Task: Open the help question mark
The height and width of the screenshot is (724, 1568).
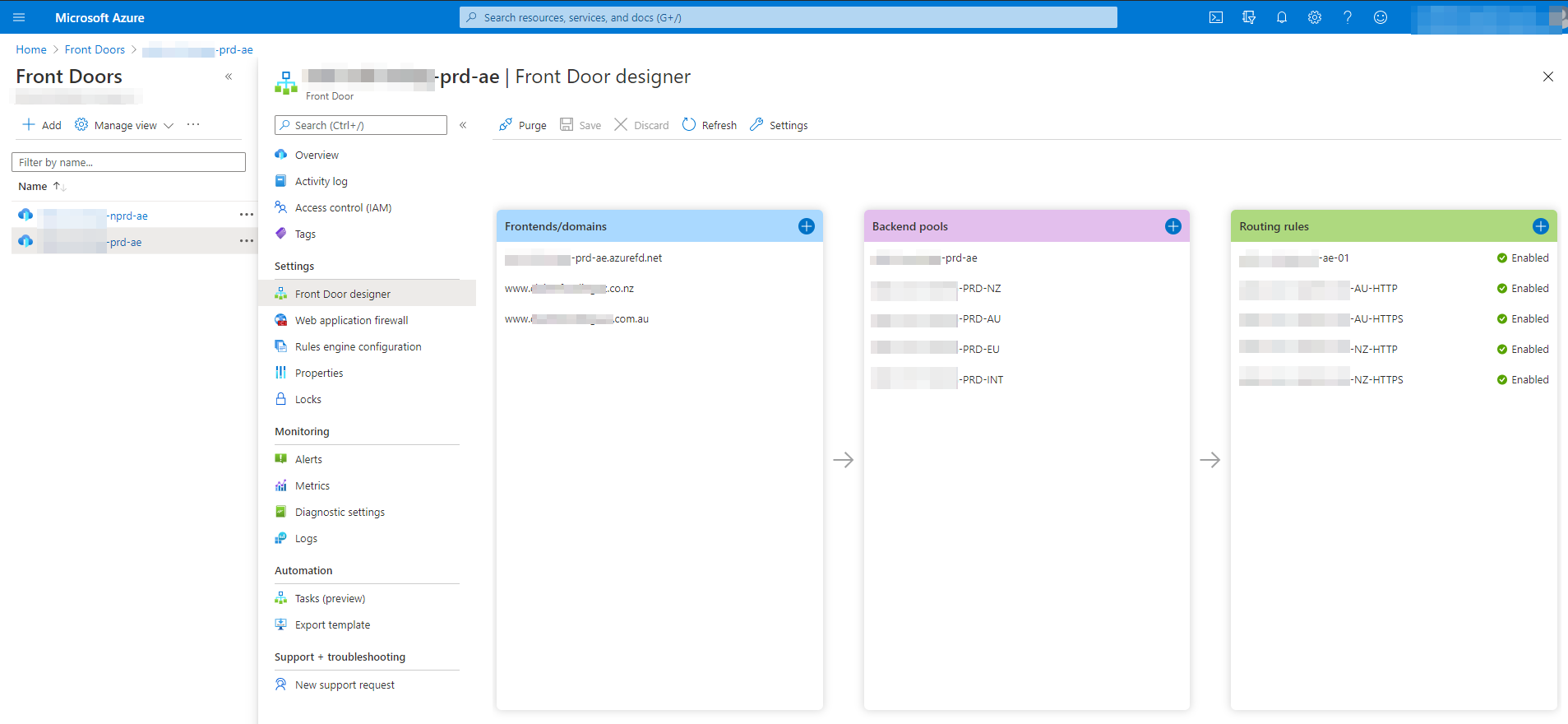Action: pyautogui.click(x=1348, y=17)
